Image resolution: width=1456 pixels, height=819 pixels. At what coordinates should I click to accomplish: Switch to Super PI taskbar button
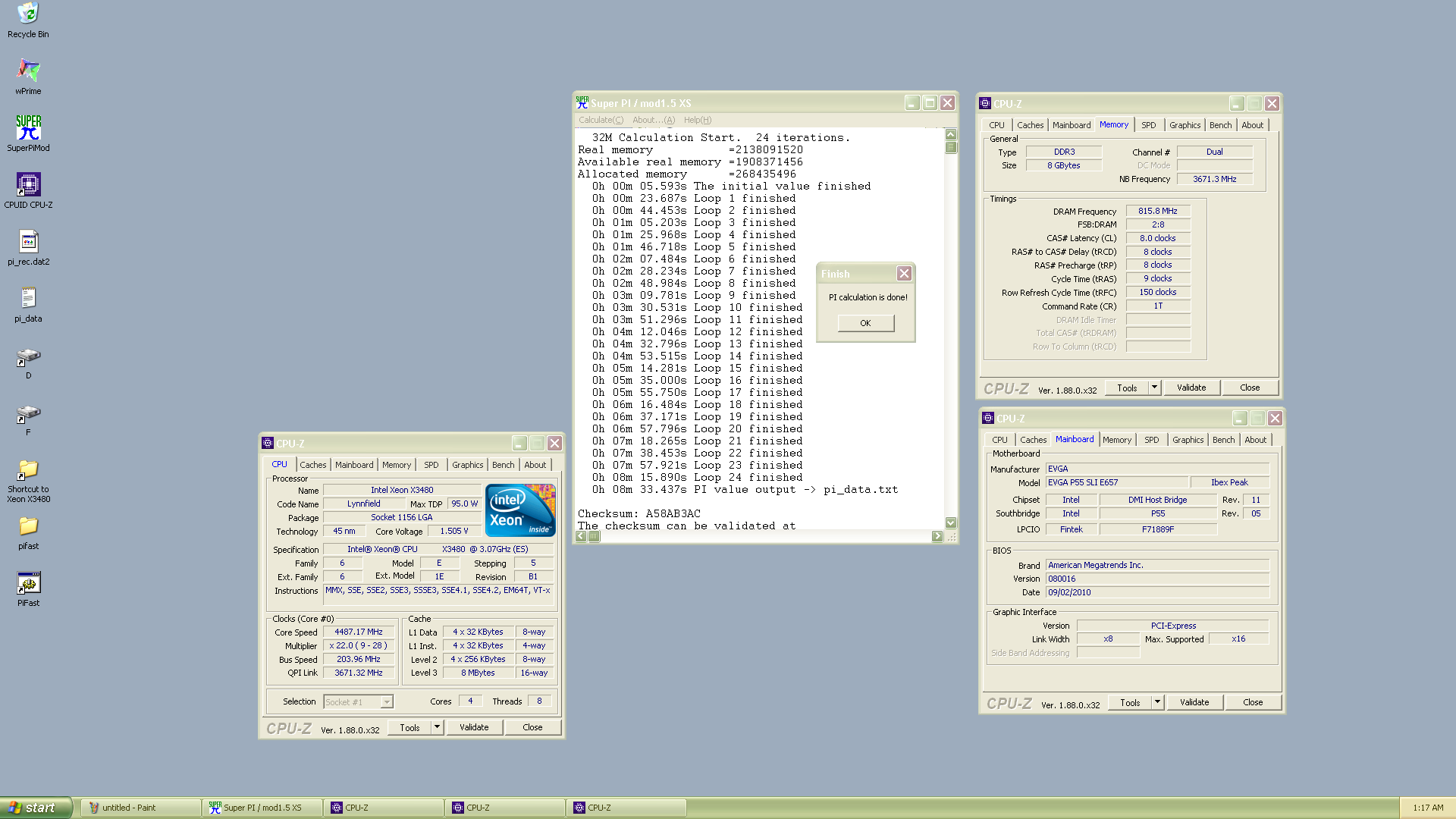click(x=262, y=808)
